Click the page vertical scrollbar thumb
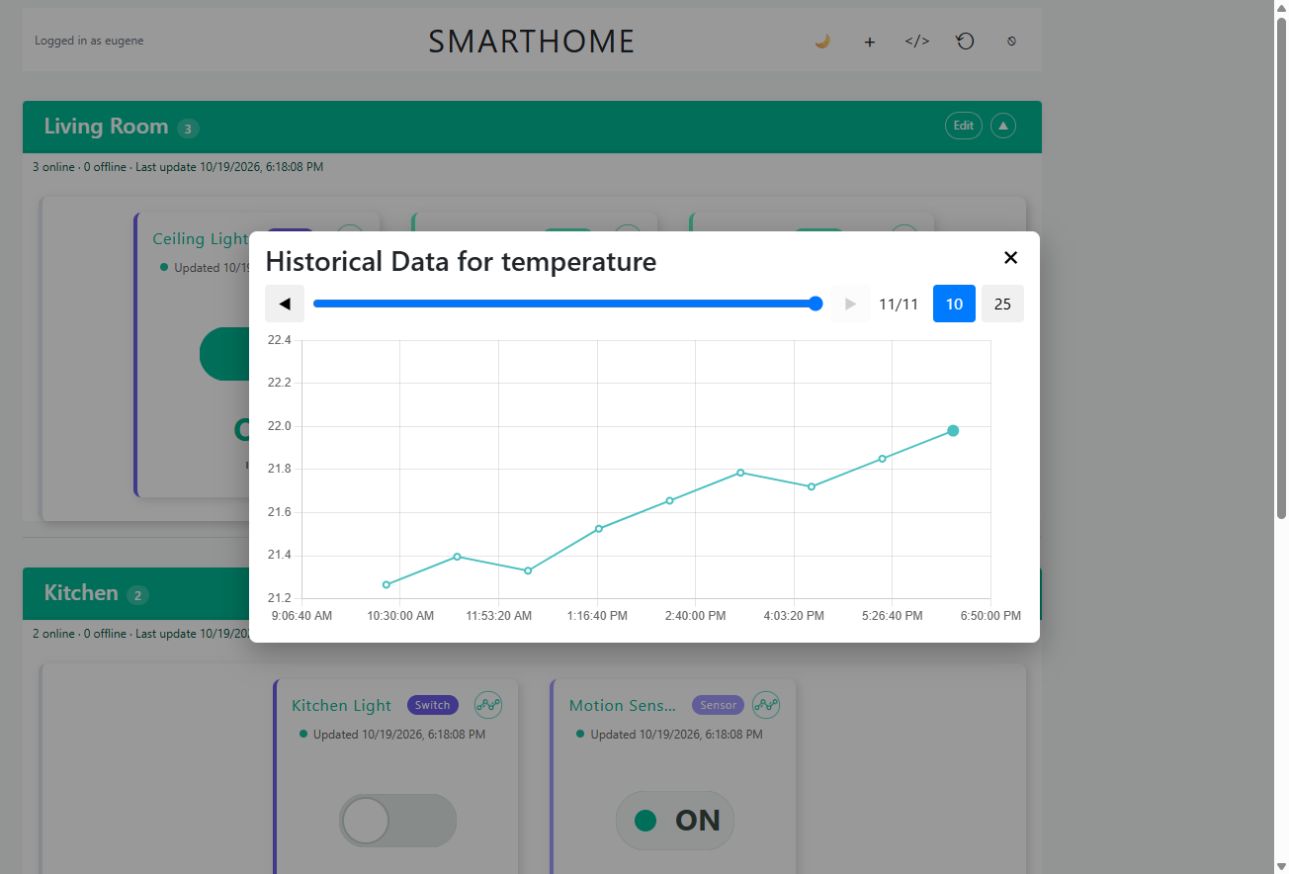 [x=1281, y=267]
